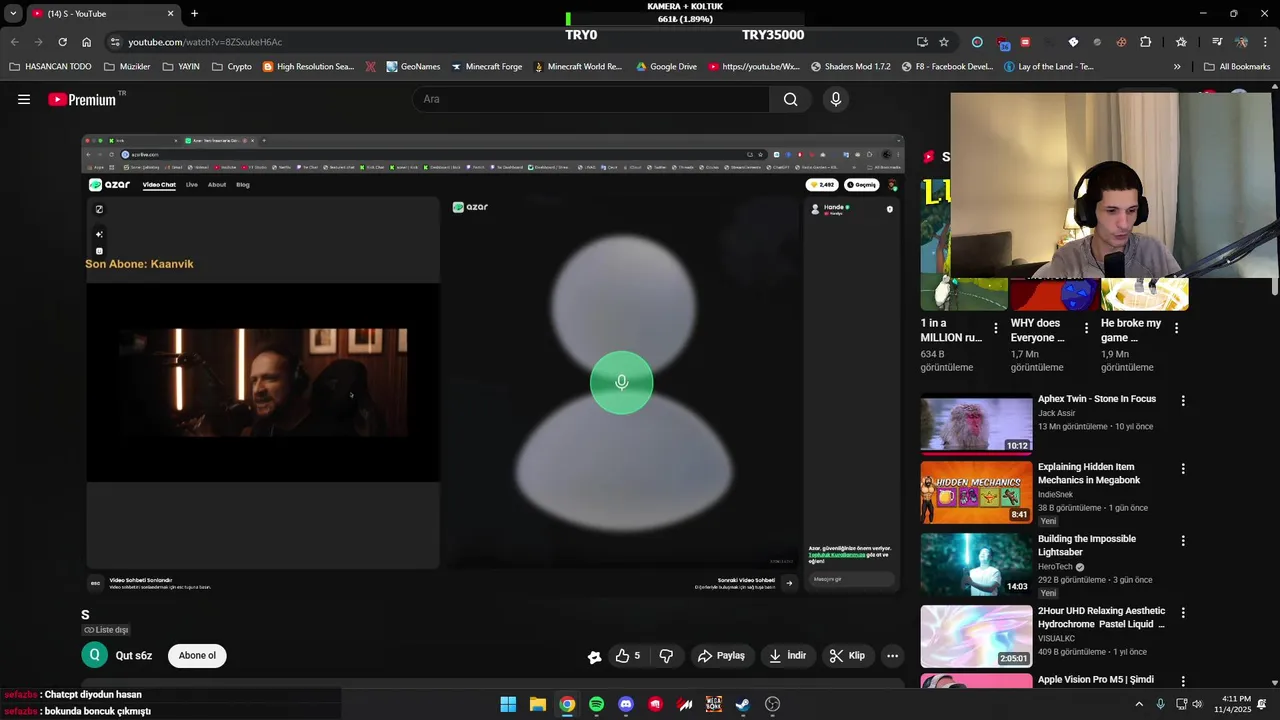Viewport: 1280px width, 720px height.
Task: Open the Google Drive bookmark
Action: pyautogui.click(x=666, y=67)
